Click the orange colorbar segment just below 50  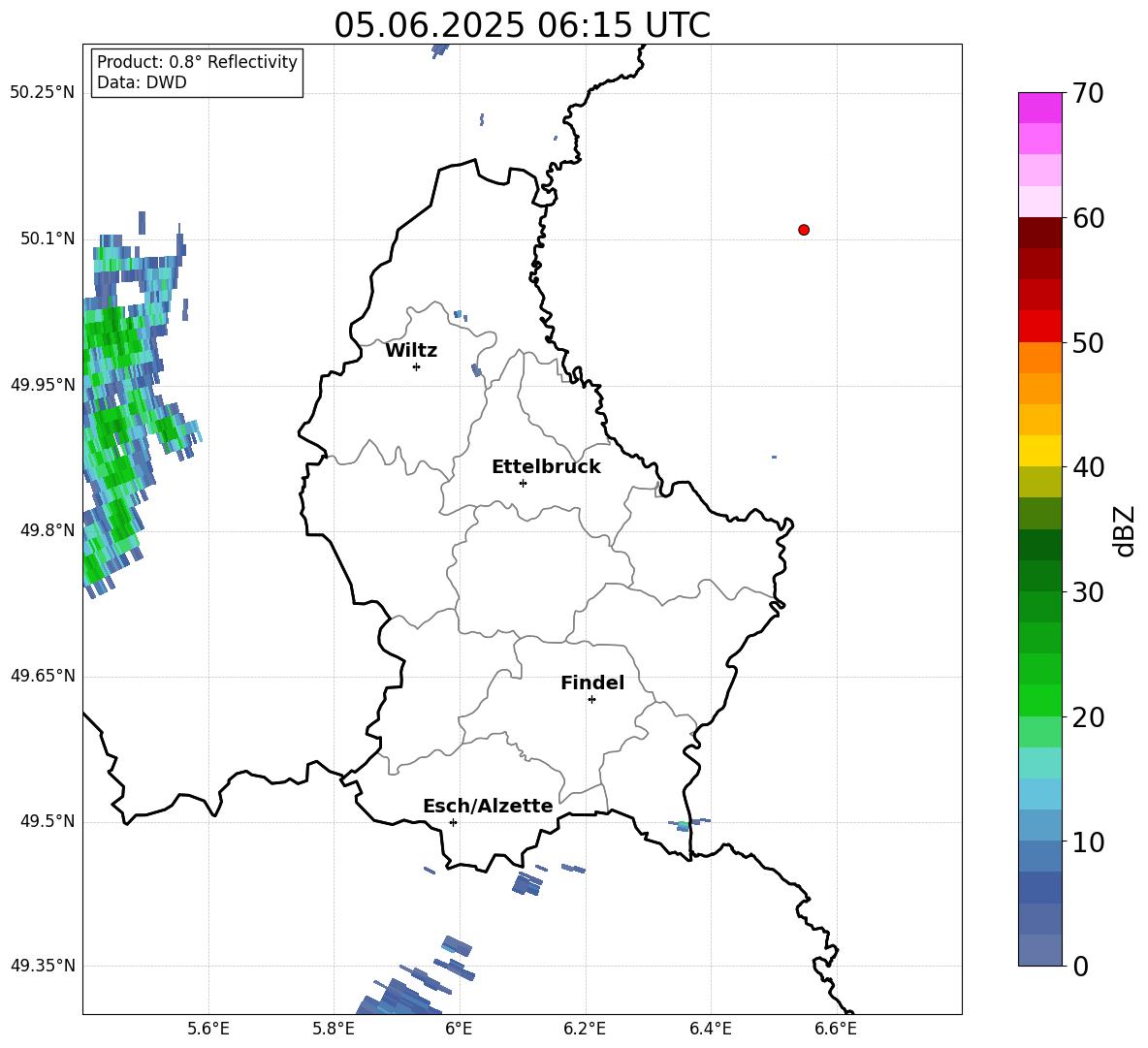click(1040, 357)
